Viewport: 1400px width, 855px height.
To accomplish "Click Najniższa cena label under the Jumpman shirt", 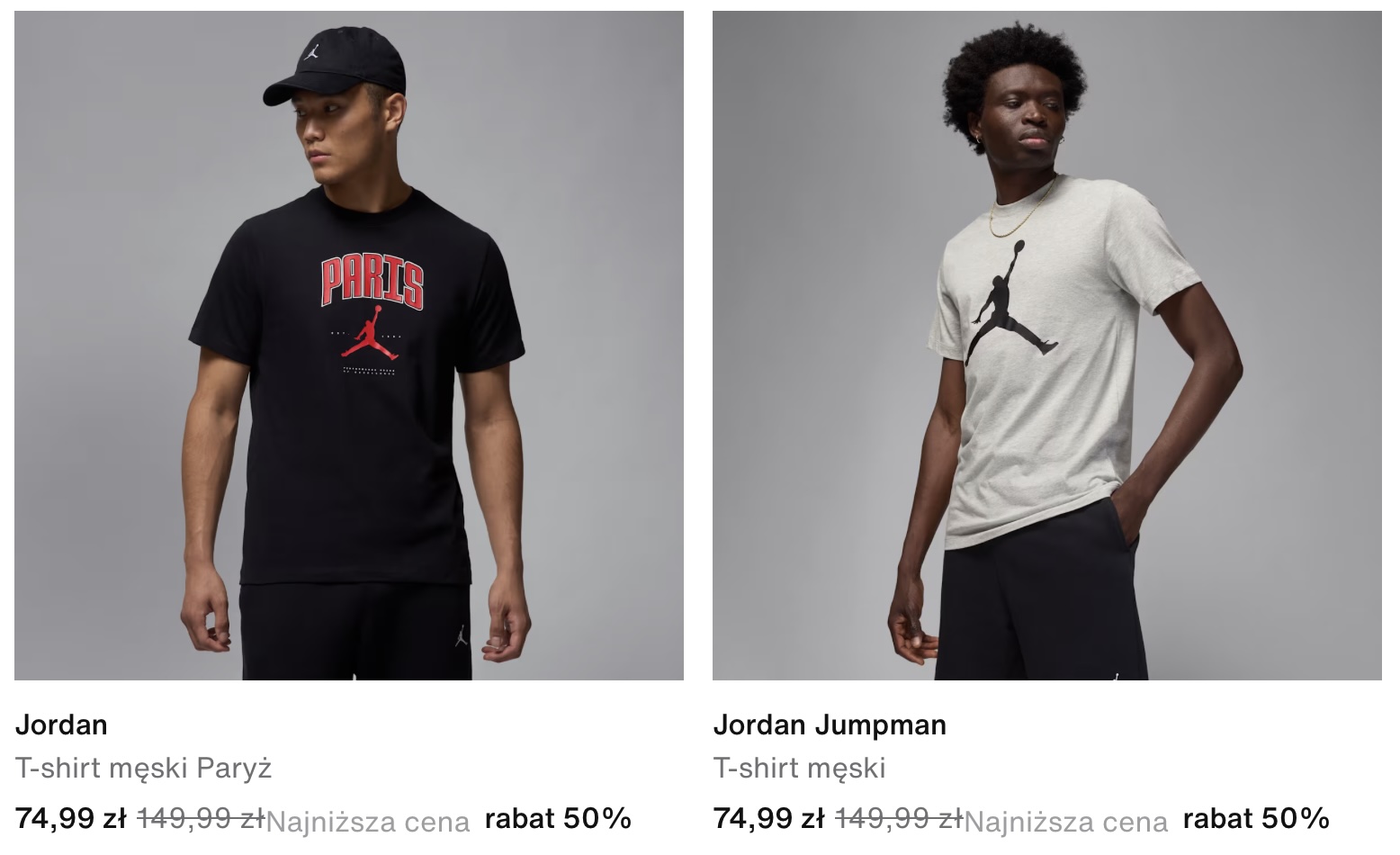I will [1066, 822].
